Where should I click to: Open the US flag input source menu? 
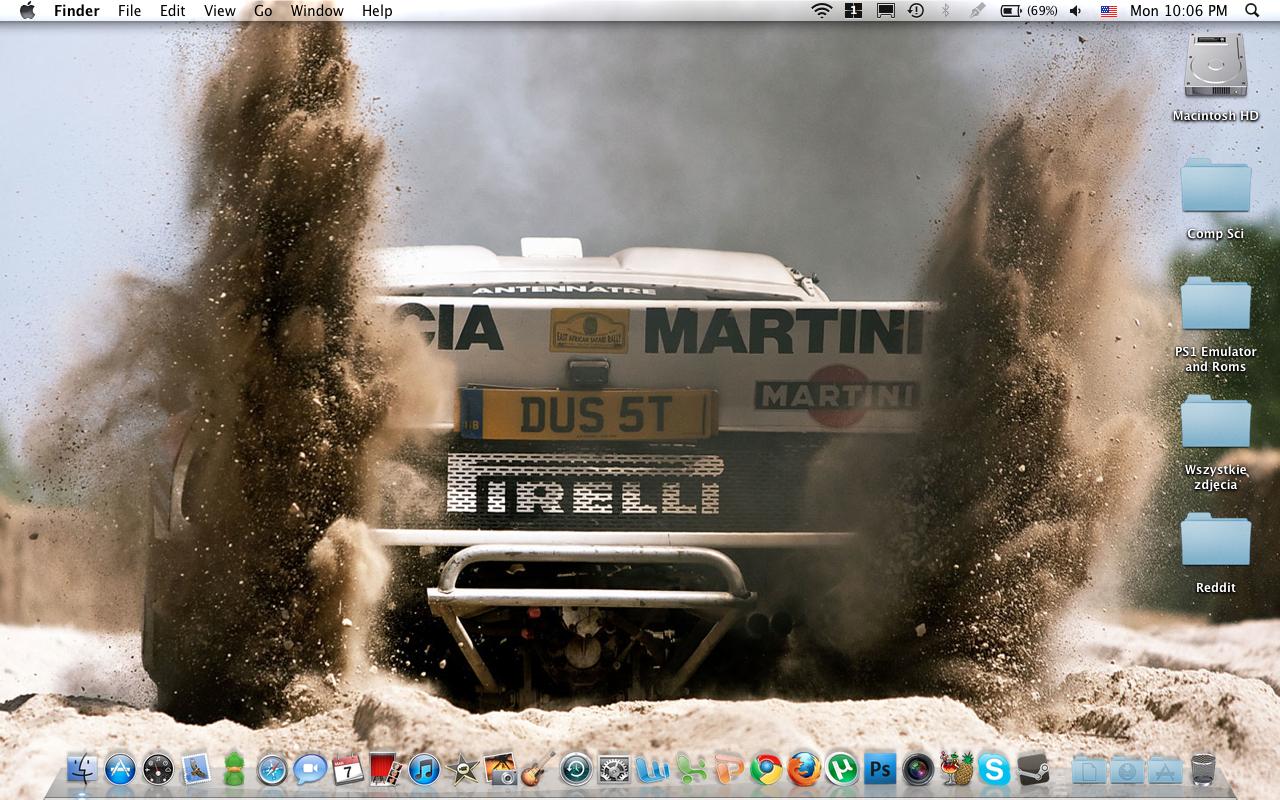click(x=1108, y=11)
